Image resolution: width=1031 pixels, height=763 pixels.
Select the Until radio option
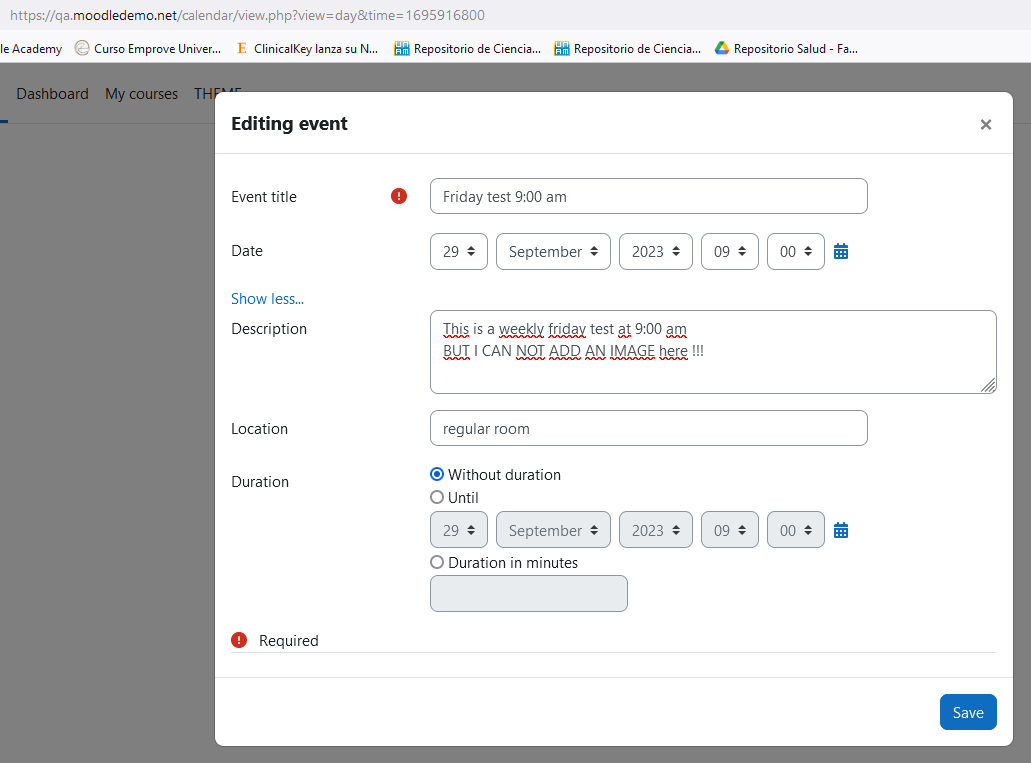pyautogui.click(x=437, y=497)
